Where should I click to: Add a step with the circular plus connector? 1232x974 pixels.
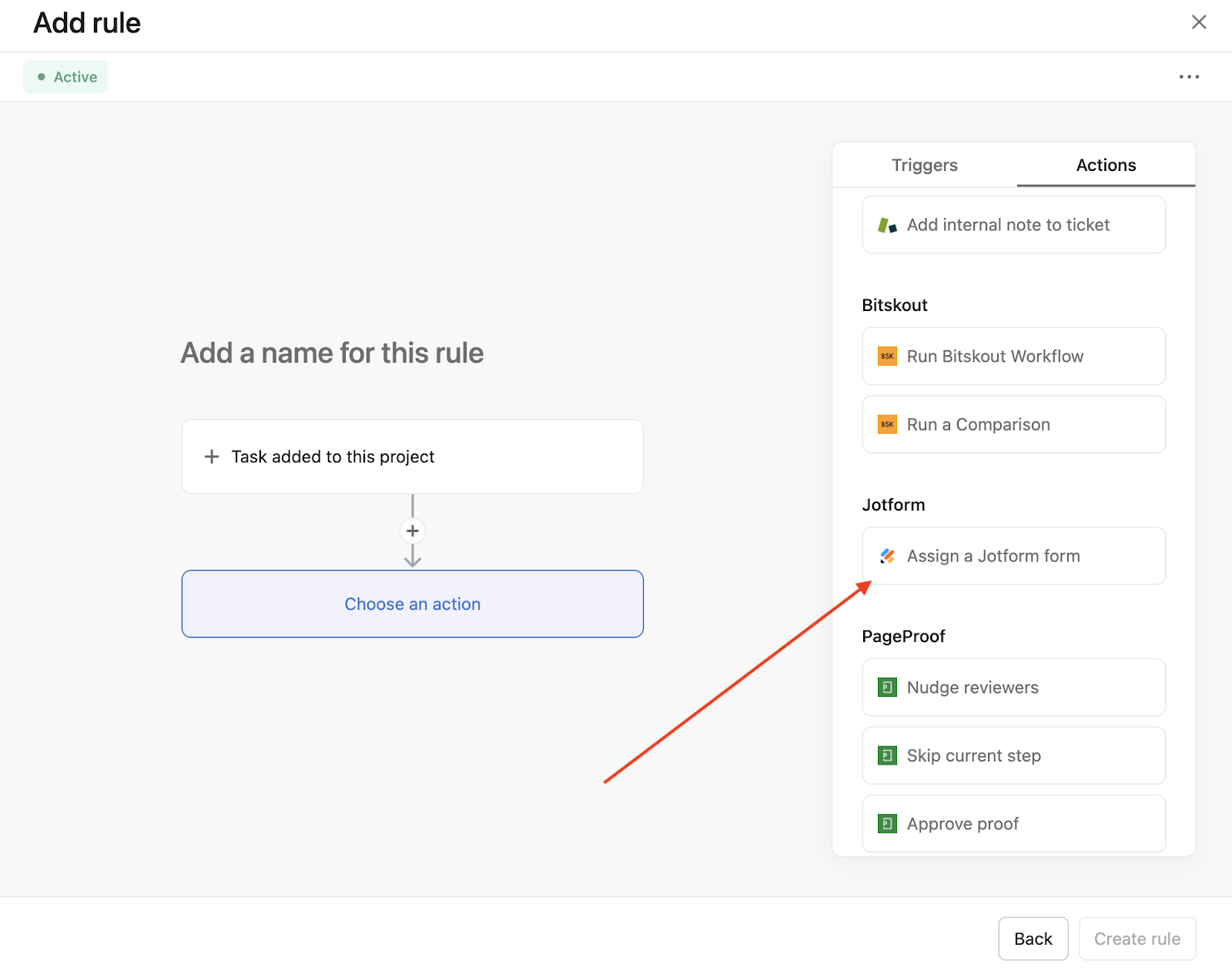pyautogui.click(x=413, y=531)
